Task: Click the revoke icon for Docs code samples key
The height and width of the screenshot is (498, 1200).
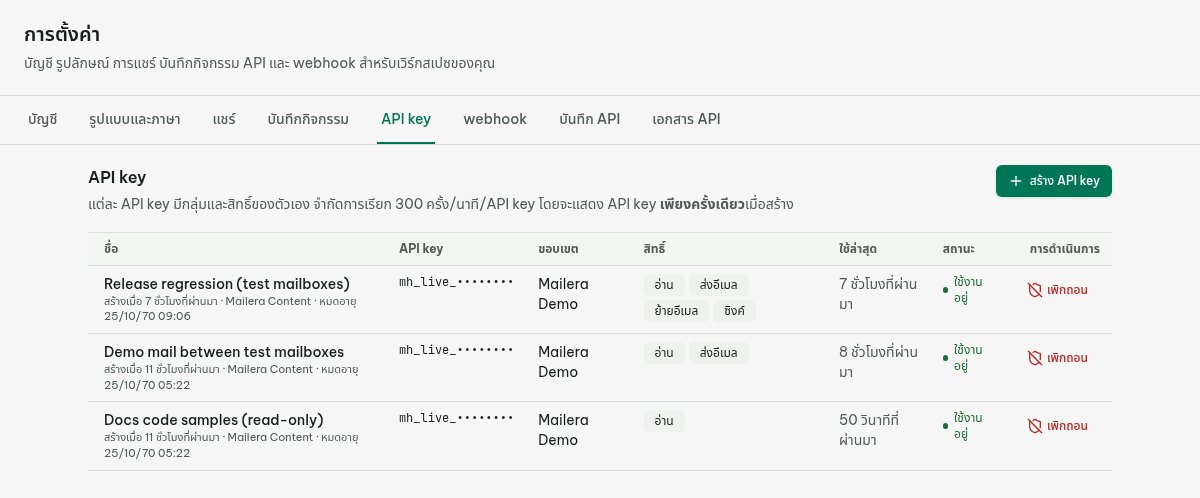Action: 1035,426
